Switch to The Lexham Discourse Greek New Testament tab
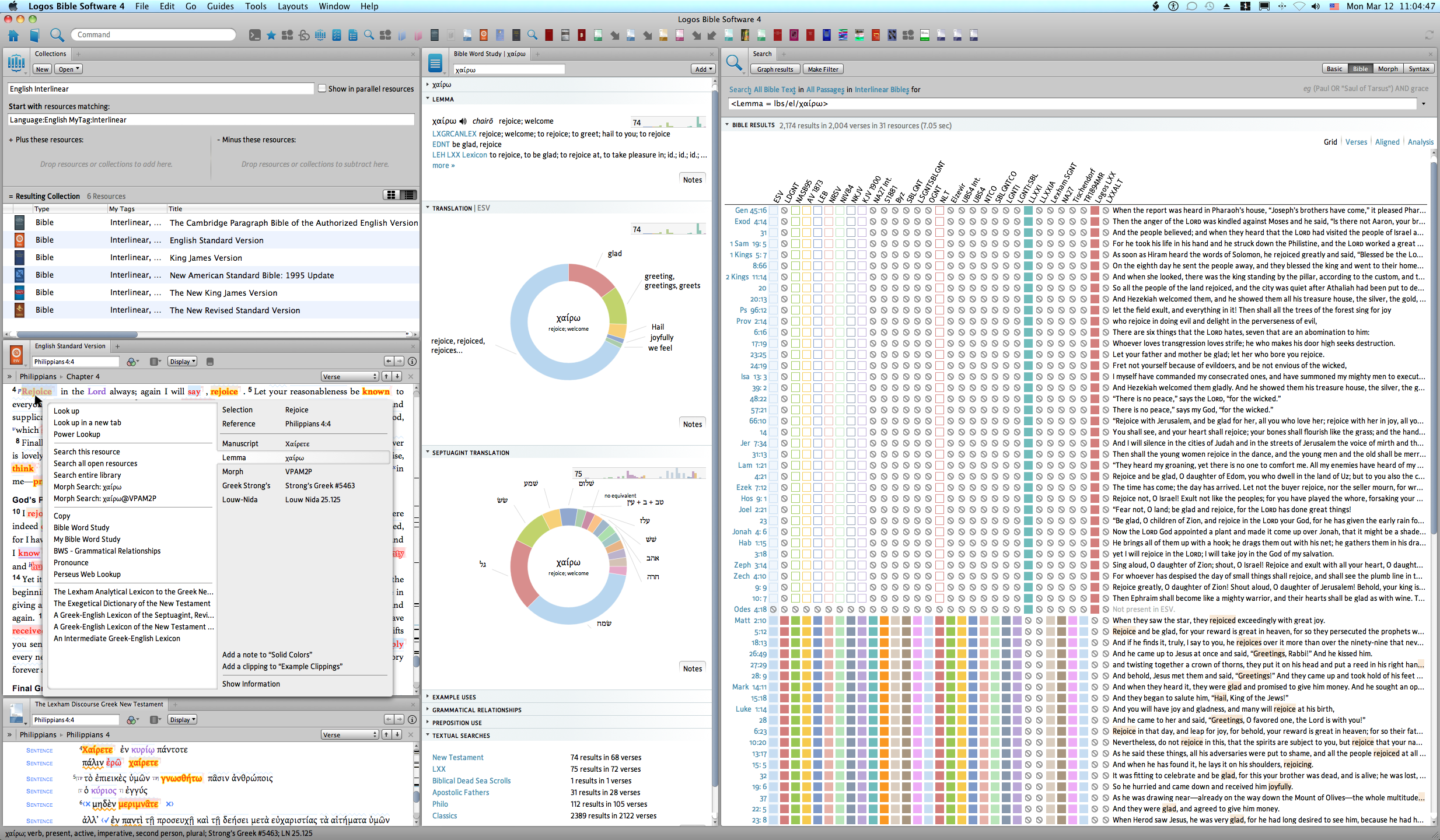The height and width of the screenshot is (840, 1440). tap(99, 705)
